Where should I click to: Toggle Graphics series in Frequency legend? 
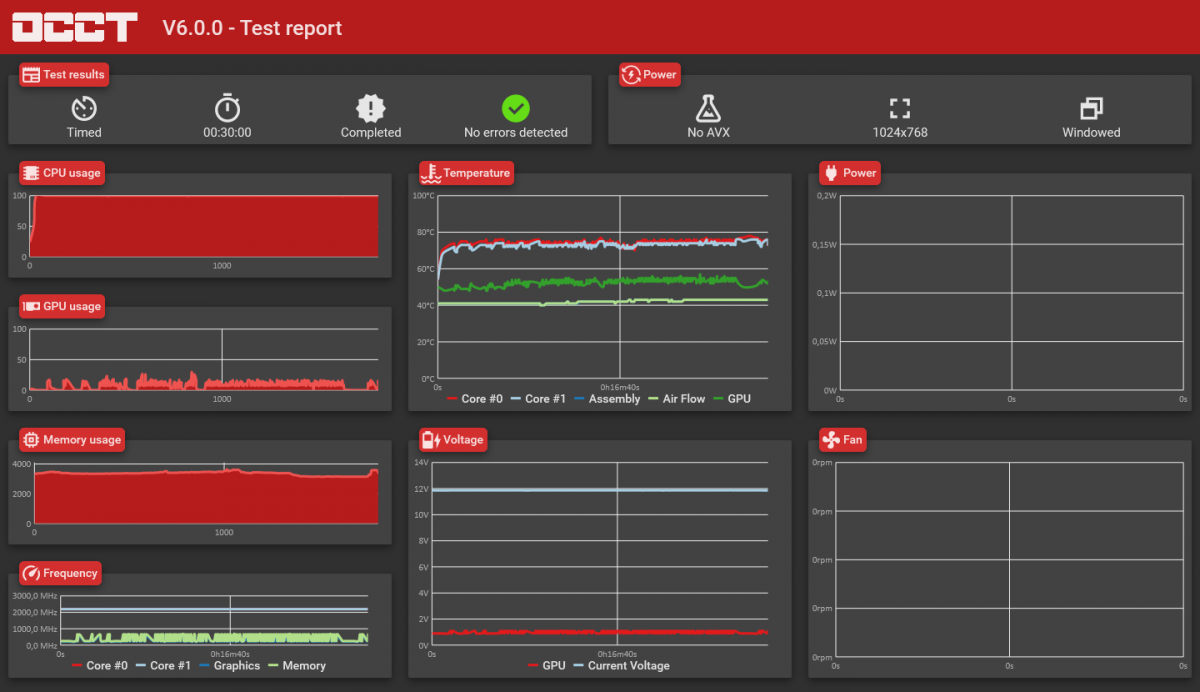229,666
